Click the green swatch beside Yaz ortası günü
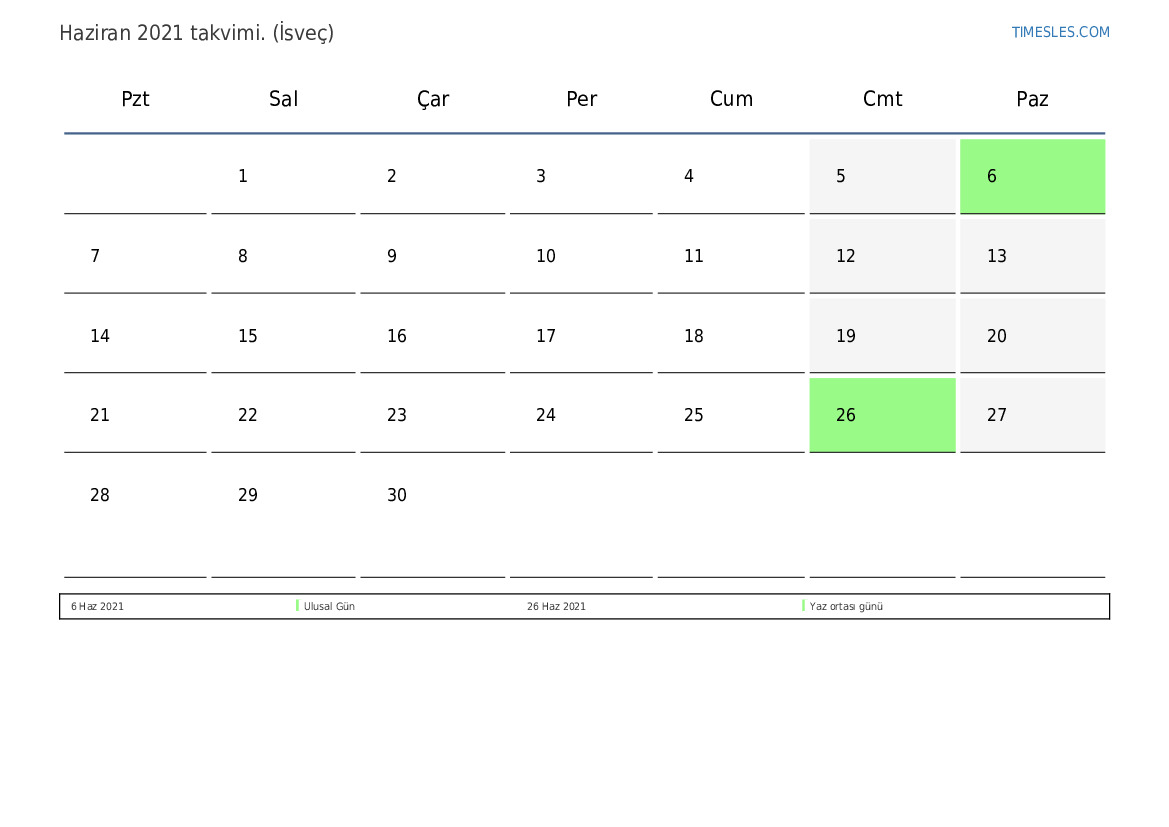The width and height of the screenshot is (1169, 827). [804, 606]
